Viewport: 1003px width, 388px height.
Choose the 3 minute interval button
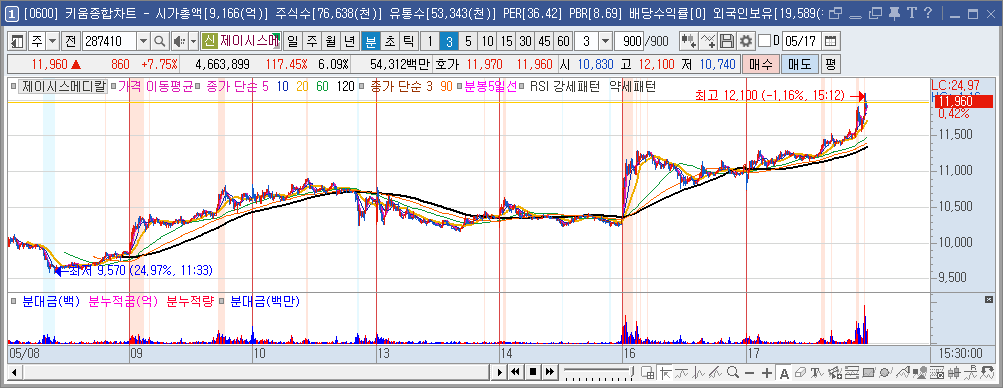click(x=449, y=42)
